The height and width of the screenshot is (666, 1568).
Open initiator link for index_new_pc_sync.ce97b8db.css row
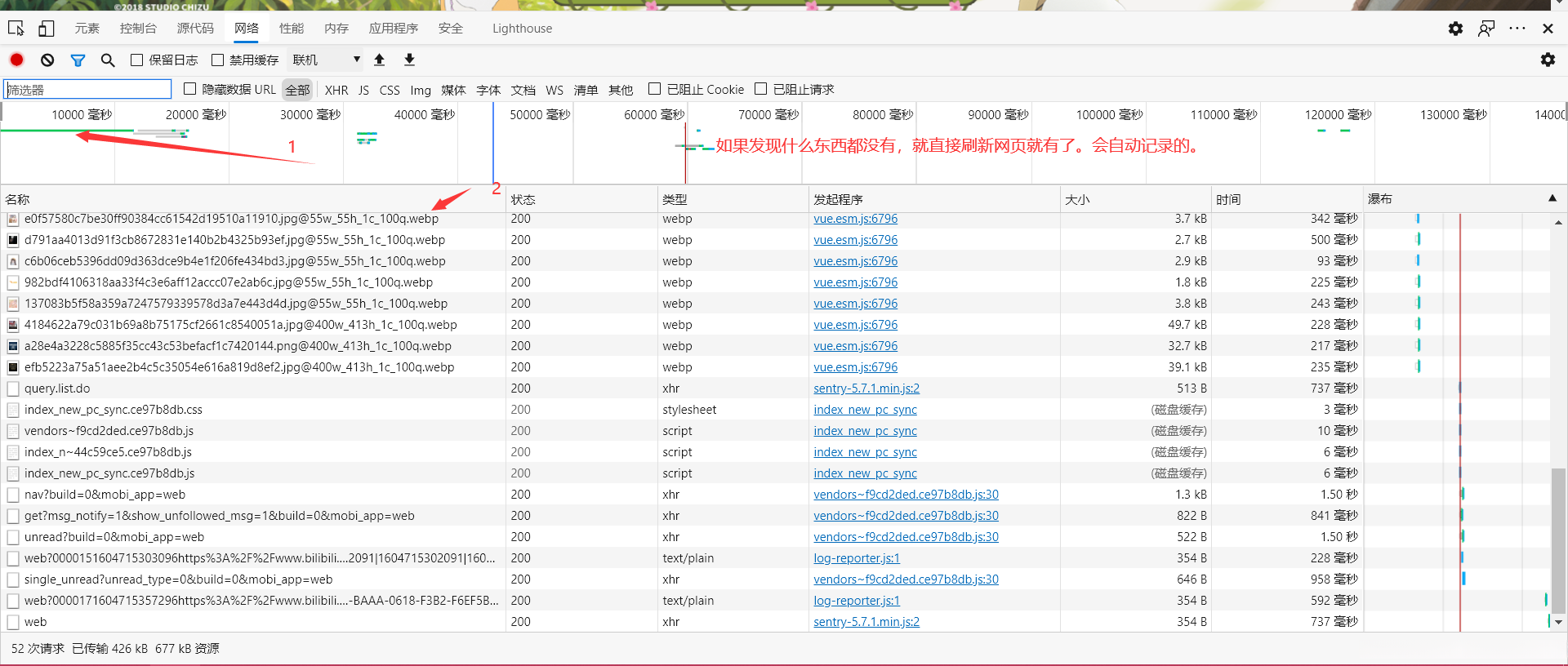point(865,410)
